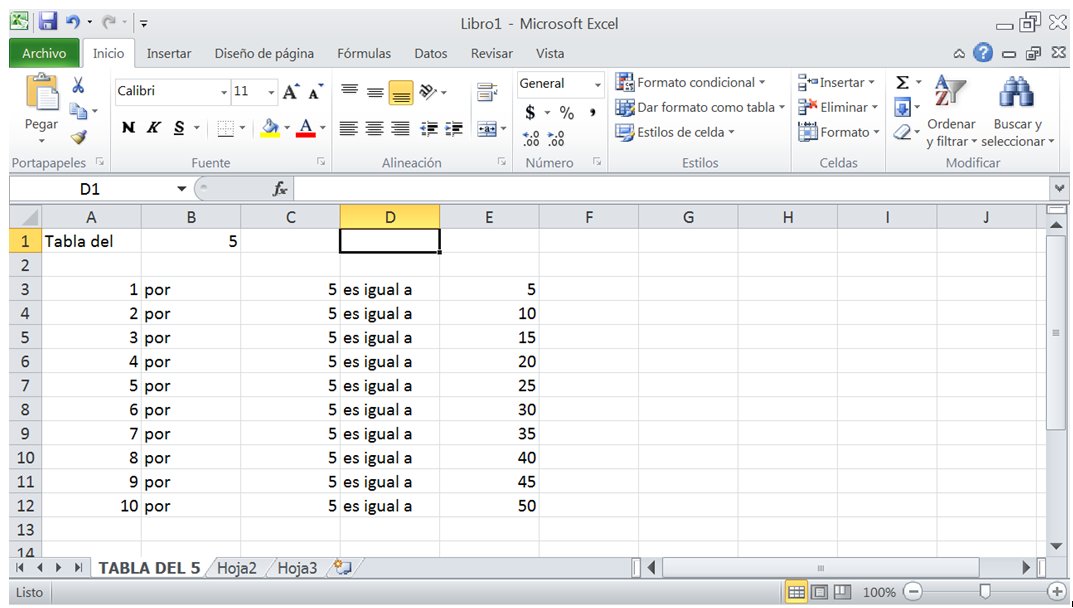
Task: Click the zoom in plus button
Action: pyautogui.click(x=1057, y=592)
